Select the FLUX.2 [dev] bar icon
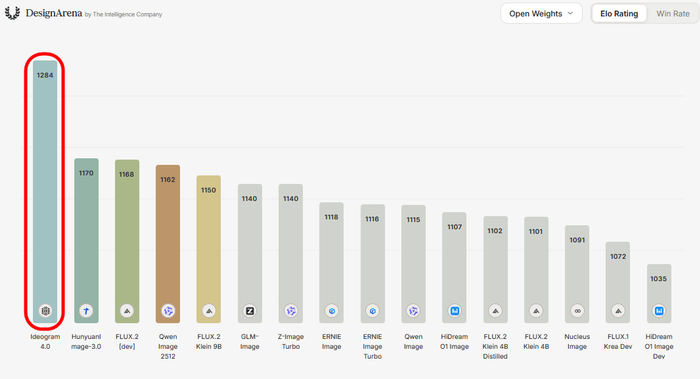The width and height of the screenshot is (700, 379). point(127,311)
